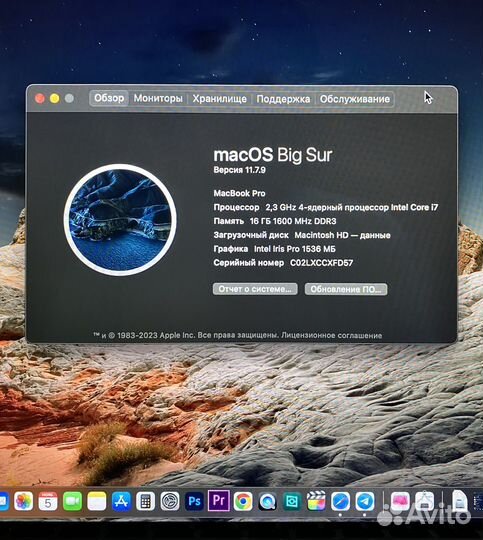Open the Поддержка tab
This screenshot has width=483, height=540.
click(x=283, y=99)
